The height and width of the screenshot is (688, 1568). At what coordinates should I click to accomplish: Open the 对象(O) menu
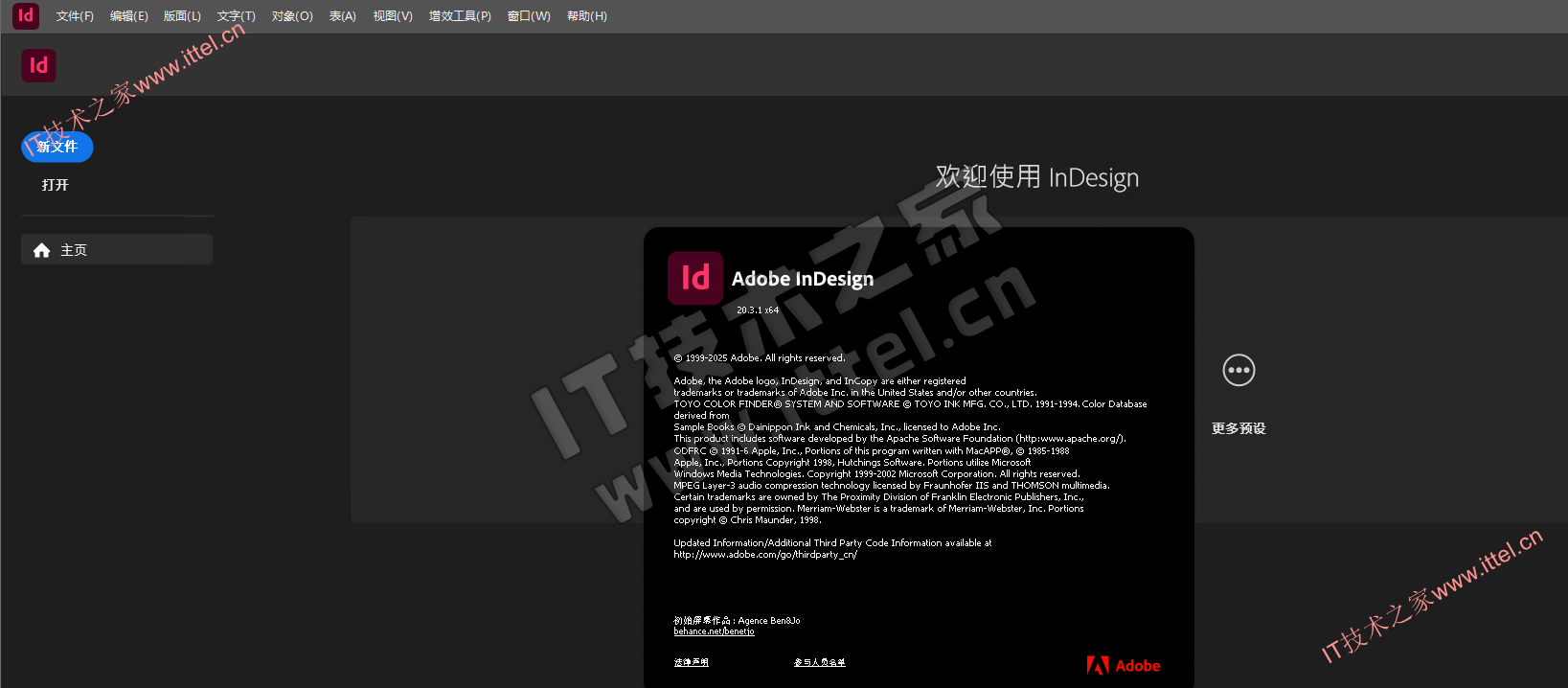tap(292, 16)
